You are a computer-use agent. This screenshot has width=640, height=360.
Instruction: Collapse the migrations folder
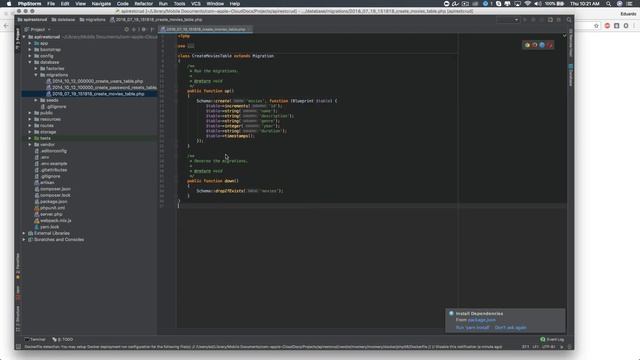pyautogui.click(x=36, y=75)
